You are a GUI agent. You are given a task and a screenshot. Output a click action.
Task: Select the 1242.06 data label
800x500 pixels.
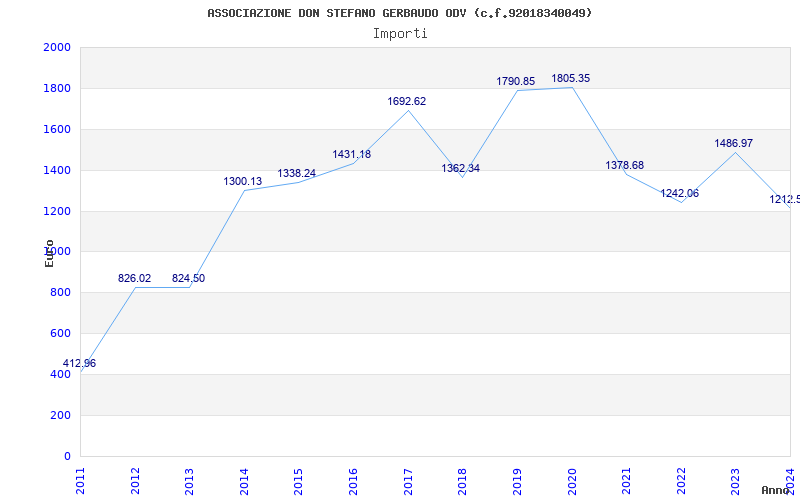click(680, 193)
